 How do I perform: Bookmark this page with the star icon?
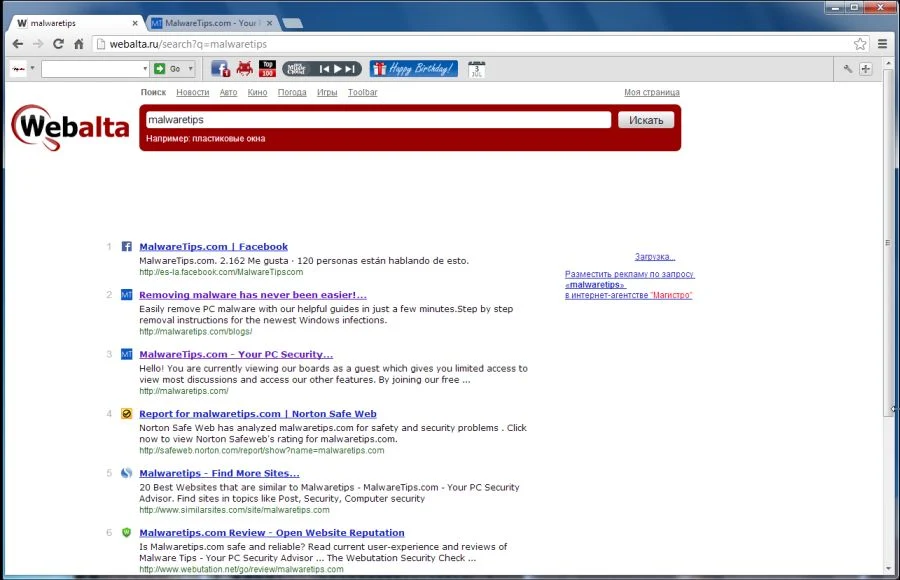click(860, 44)
